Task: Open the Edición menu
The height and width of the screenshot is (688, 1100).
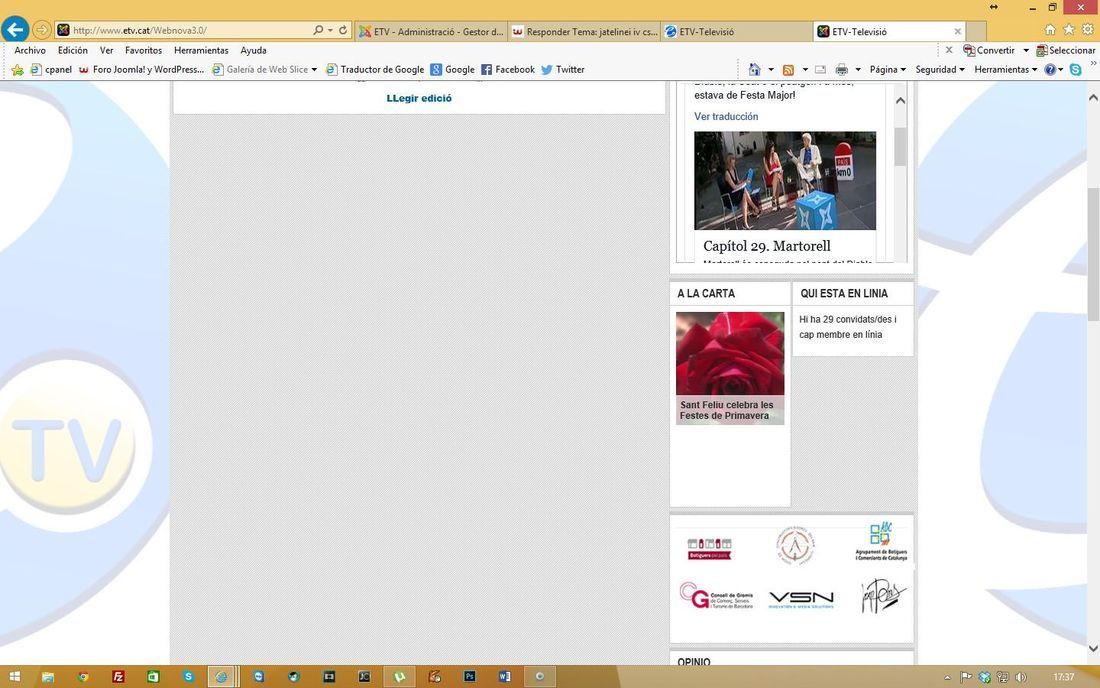Action: click(x=73, y=50)
